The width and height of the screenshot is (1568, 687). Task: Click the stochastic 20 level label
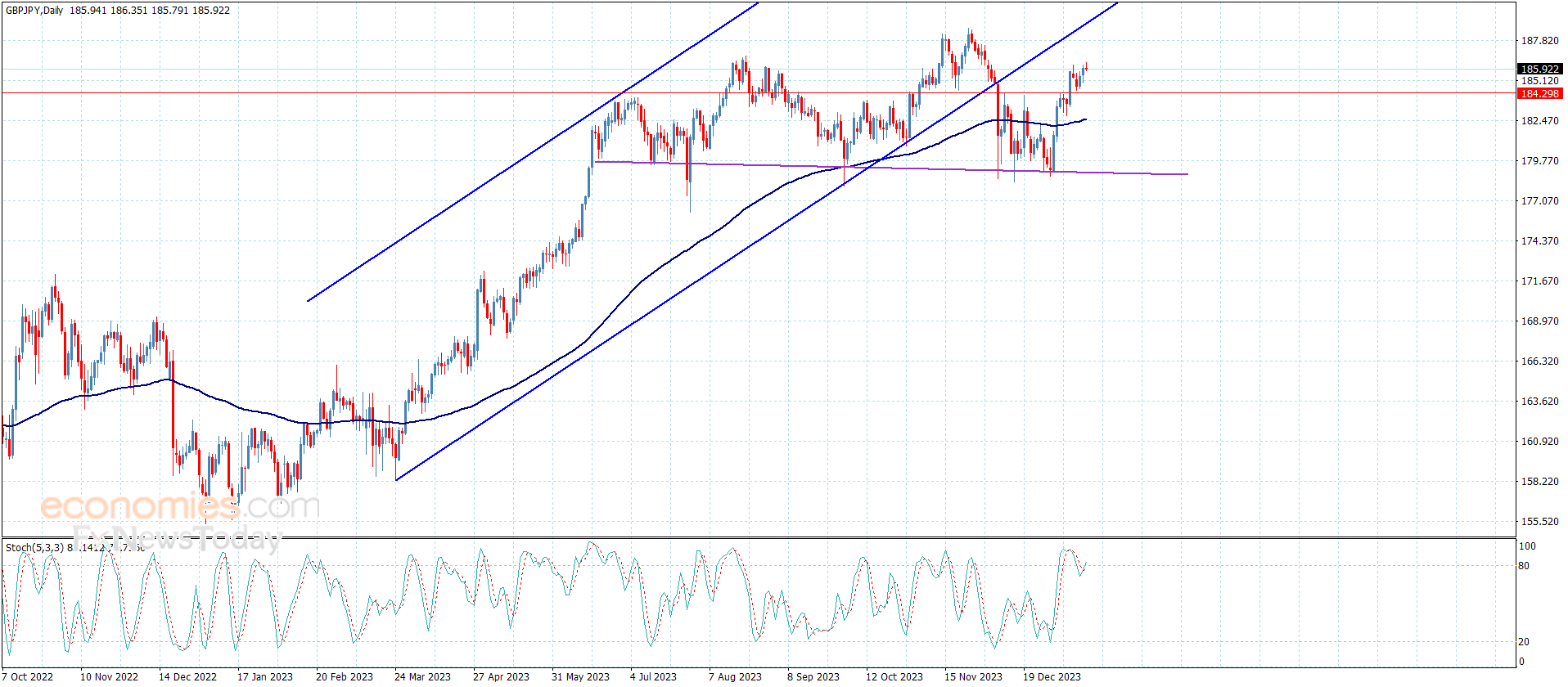1524,642
